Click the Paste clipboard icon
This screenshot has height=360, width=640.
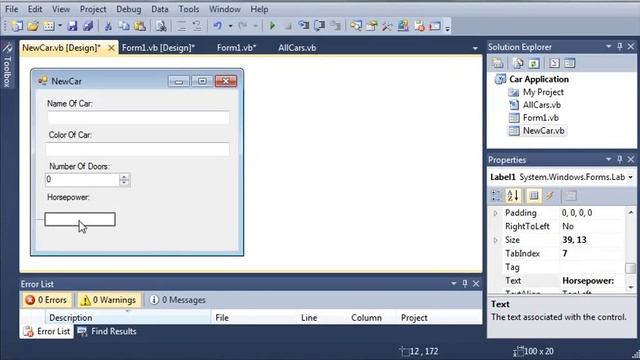140,26
